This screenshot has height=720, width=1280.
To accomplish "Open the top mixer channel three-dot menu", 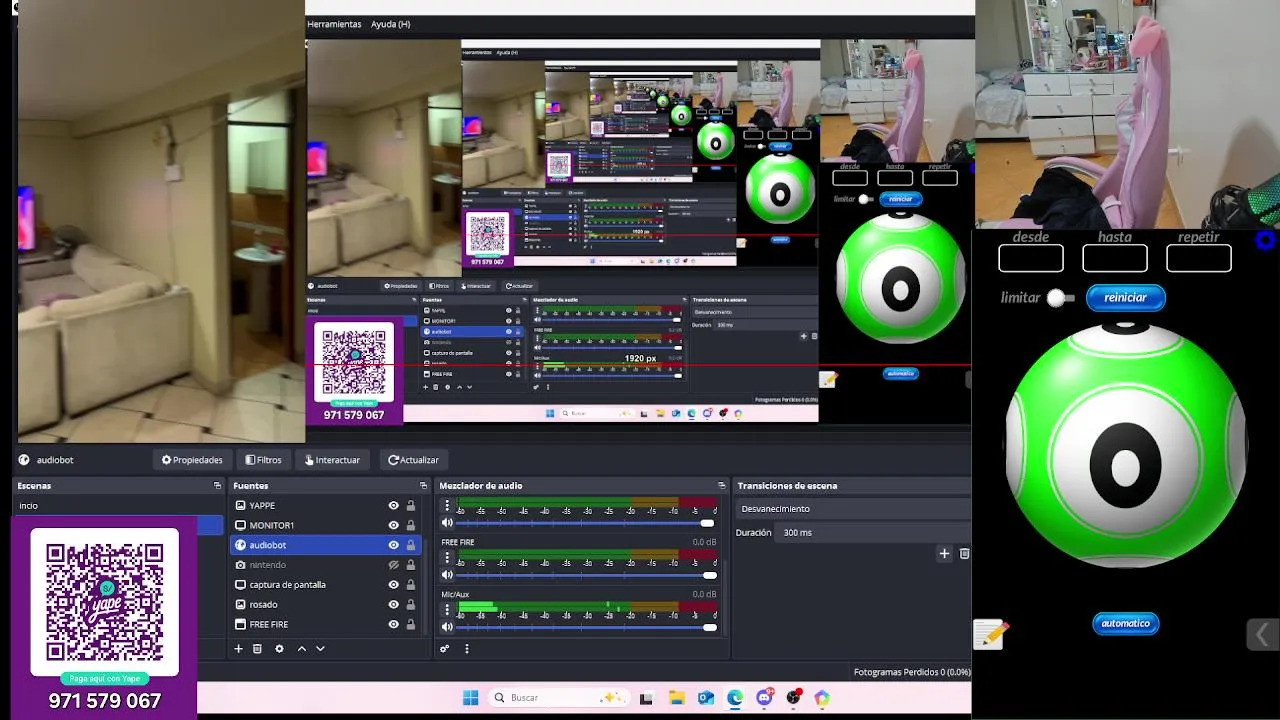I will coord(447,506).
